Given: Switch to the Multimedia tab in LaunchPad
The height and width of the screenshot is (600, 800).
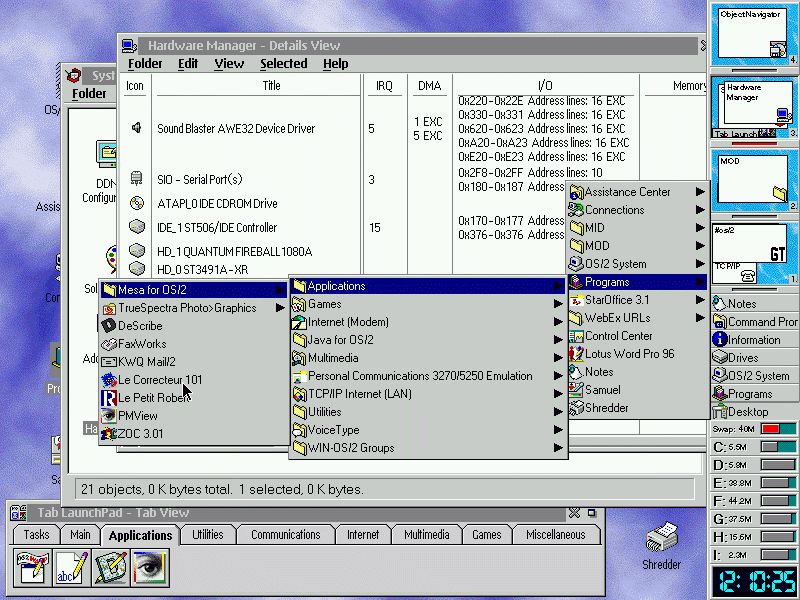Looking at the screenshot, I should click(426, 535).
